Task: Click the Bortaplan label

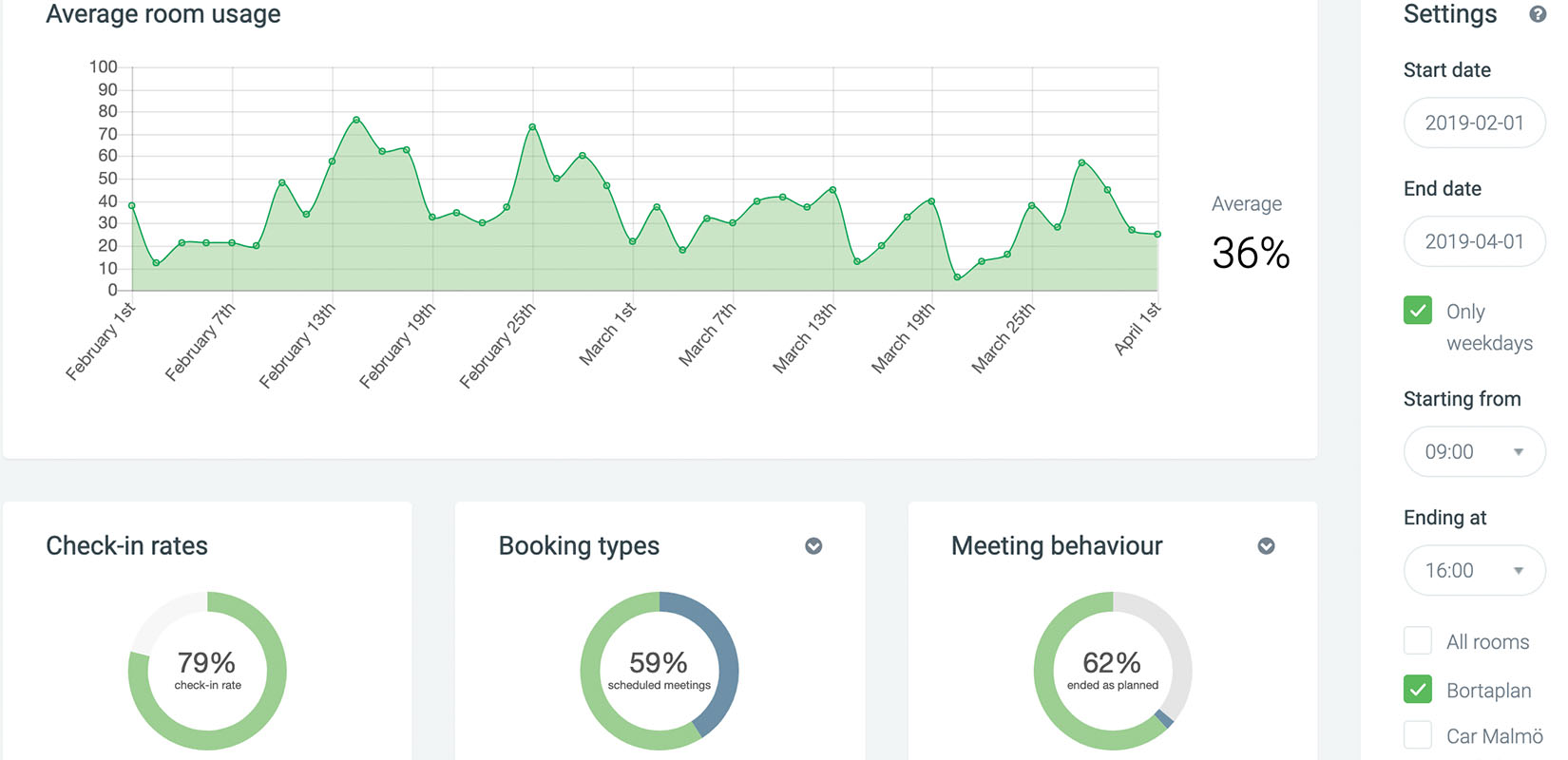Action: 1489,691
